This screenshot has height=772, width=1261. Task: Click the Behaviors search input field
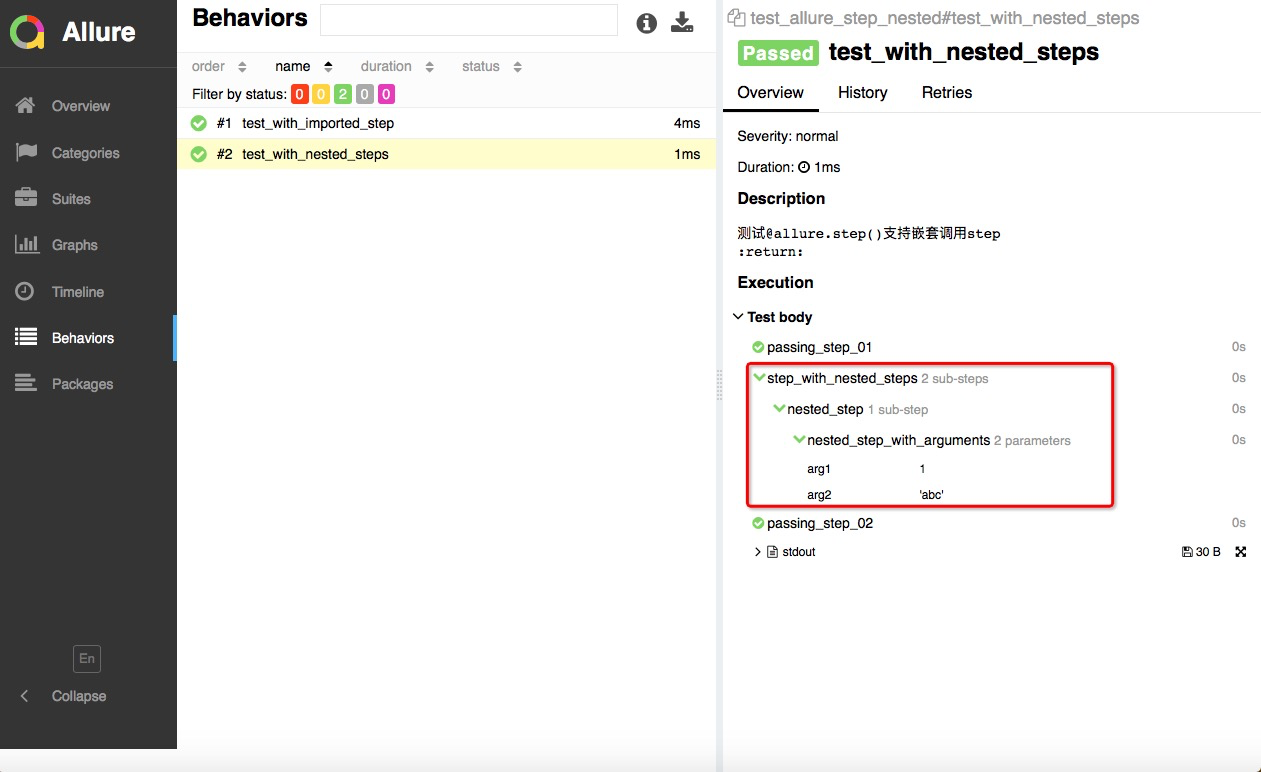click(469, 20)
